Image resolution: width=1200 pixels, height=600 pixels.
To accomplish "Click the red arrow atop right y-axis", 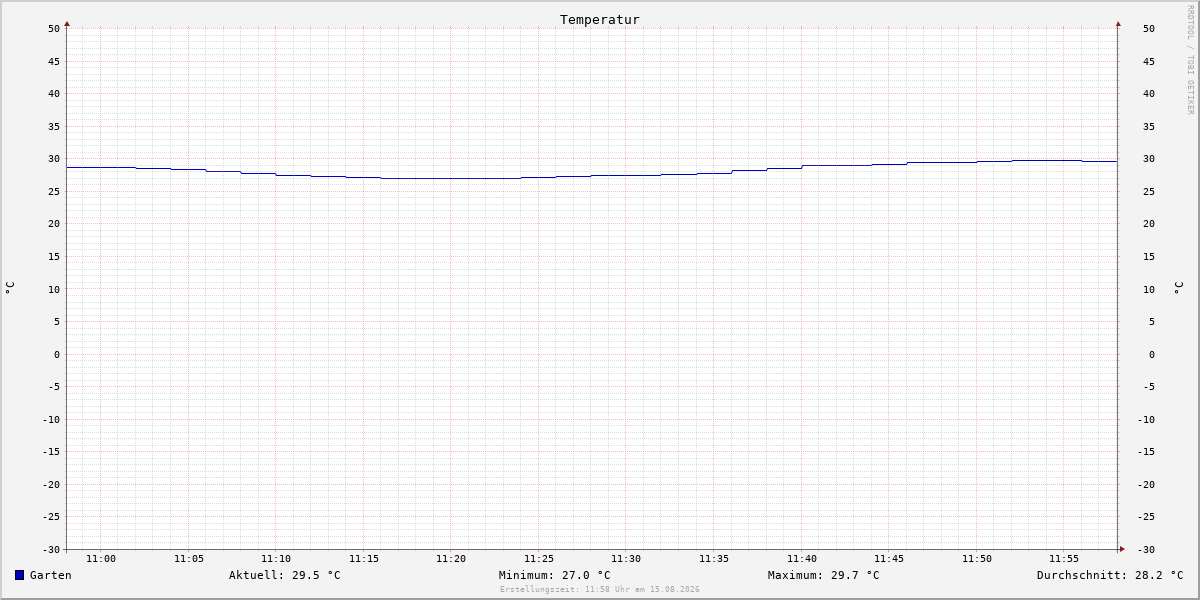I will [1118, 23].
